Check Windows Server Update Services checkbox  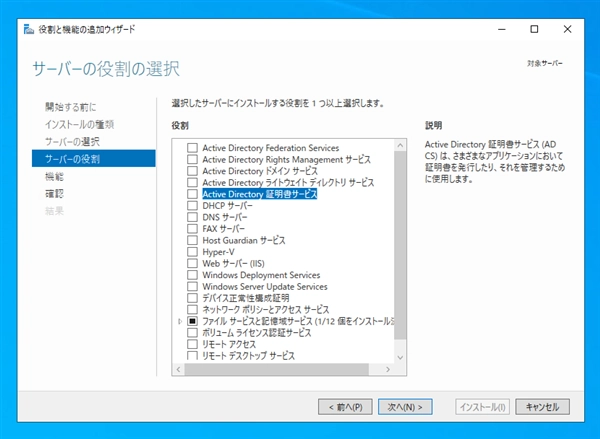(192, 286)
